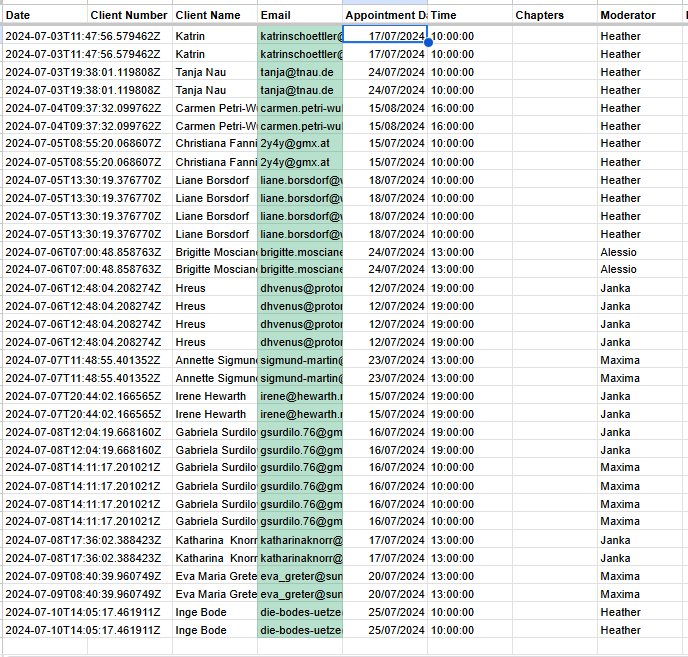Select the second Tanja Nau name cell

pyautogui.click(x=215, y=90)
